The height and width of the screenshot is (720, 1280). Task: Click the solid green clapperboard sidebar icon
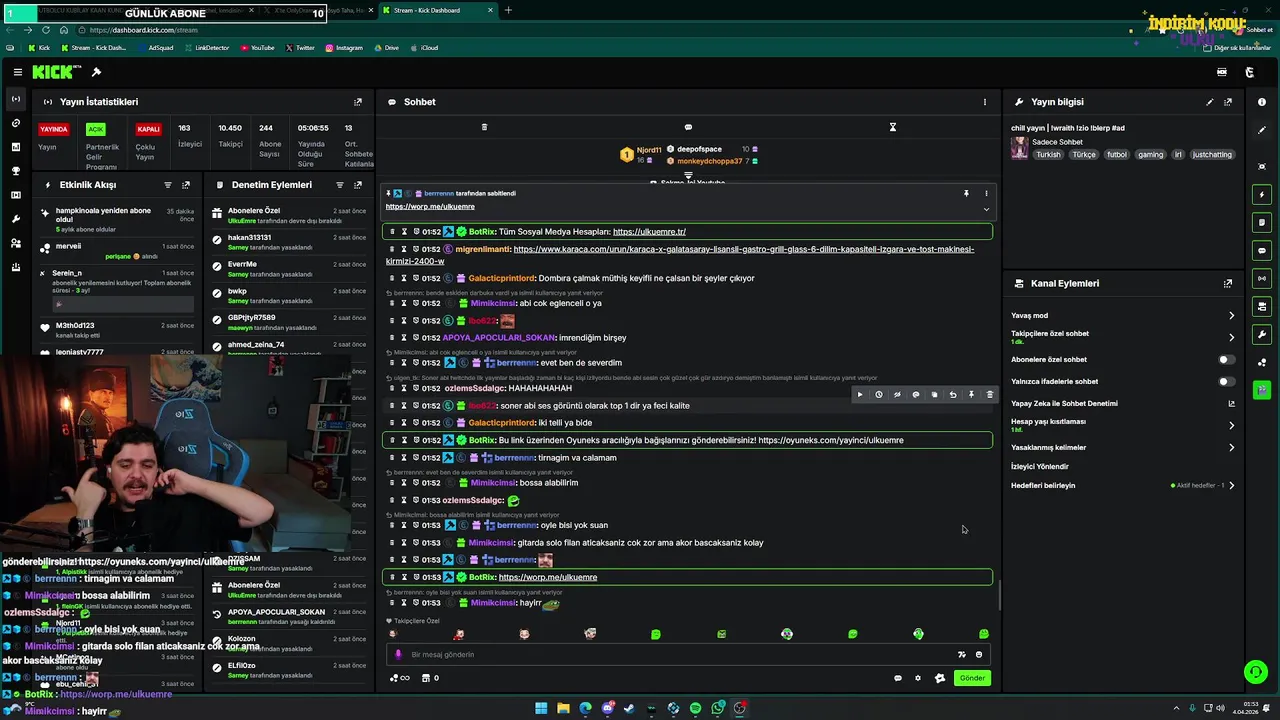click(x=1262, y=390)
